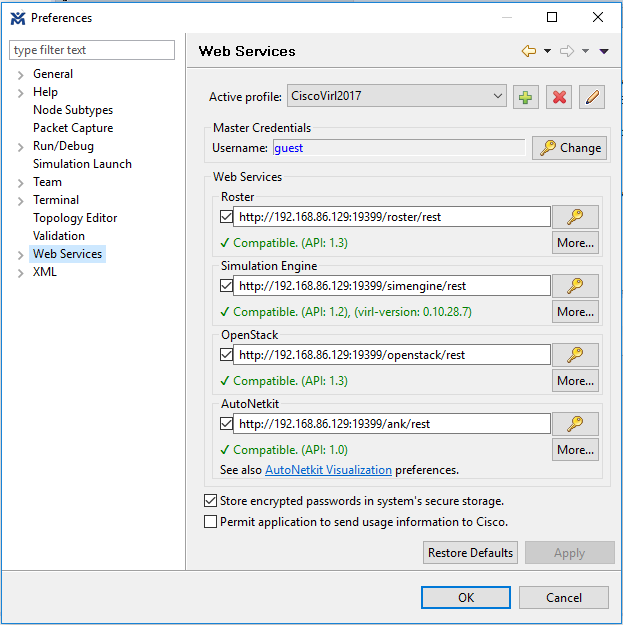Toggle the Simulation Engine service checkbox
Image resolution: width=623 pixels, height=625 pixels.
226,286
